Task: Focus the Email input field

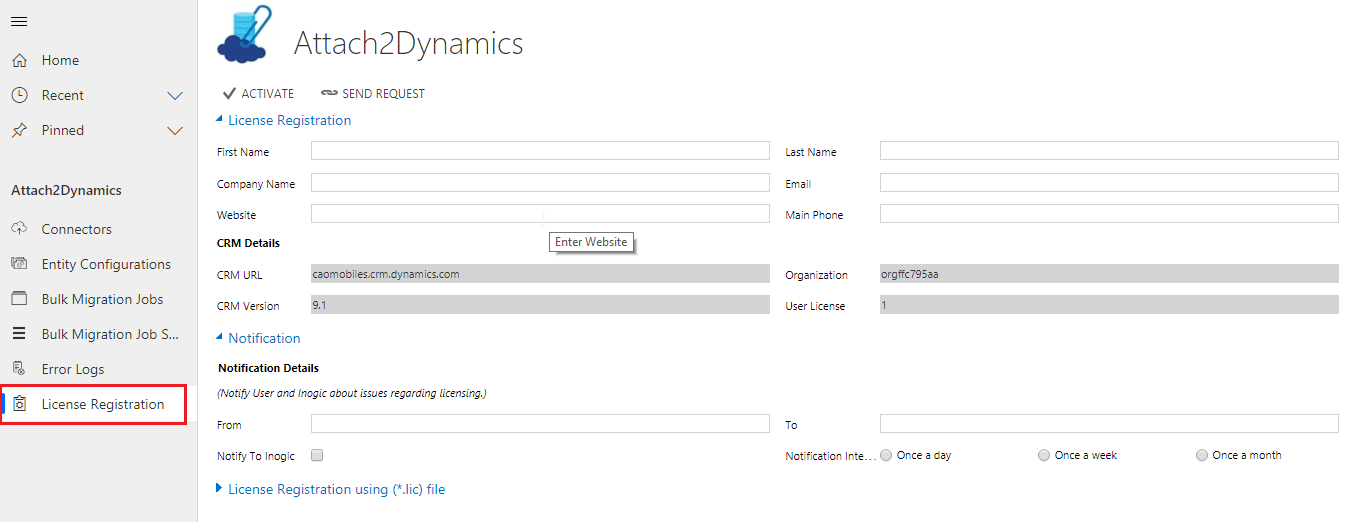Action: coord(1109,183)
